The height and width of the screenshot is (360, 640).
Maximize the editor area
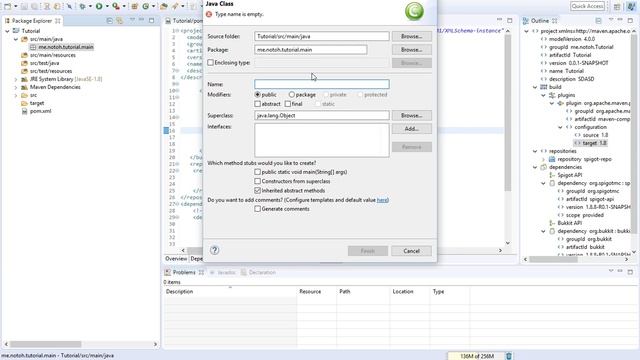[x=510, y=20]
